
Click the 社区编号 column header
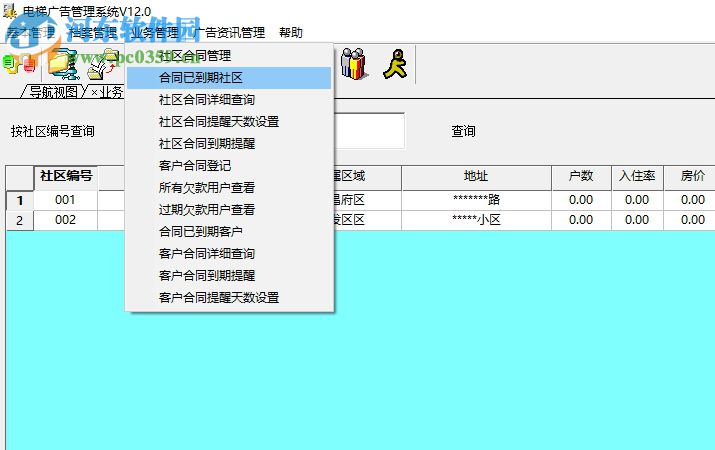pyautogui.click(x=66, y=176)
